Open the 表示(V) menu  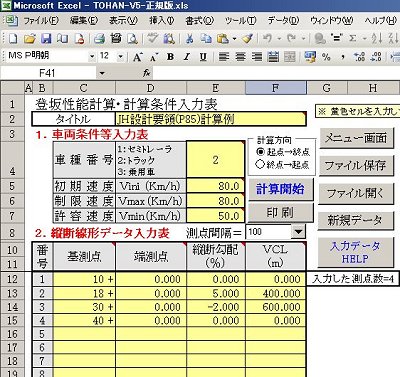tap(123, 21)
